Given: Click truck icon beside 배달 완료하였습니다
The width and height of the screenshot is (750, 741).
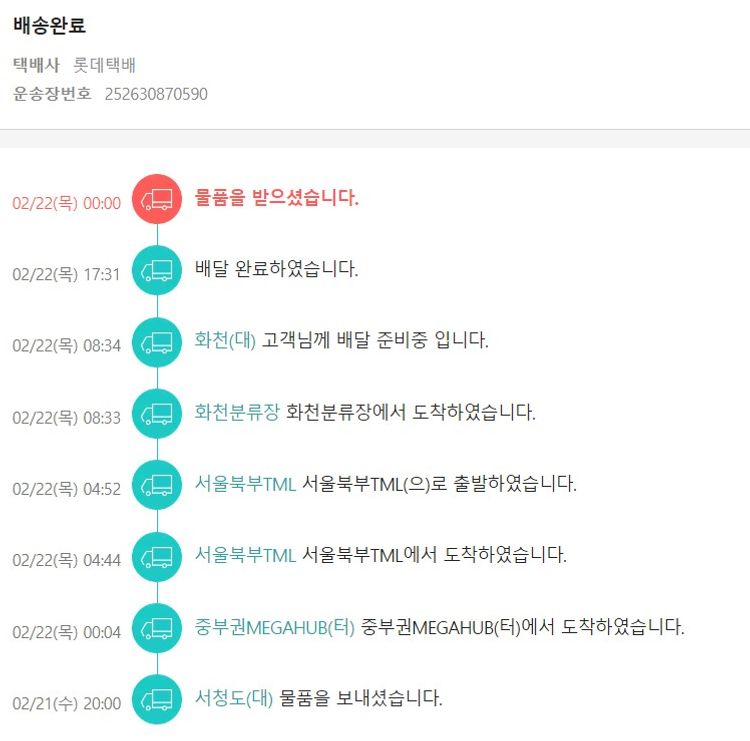Looking at the screenshot, I should coord(157,270).
